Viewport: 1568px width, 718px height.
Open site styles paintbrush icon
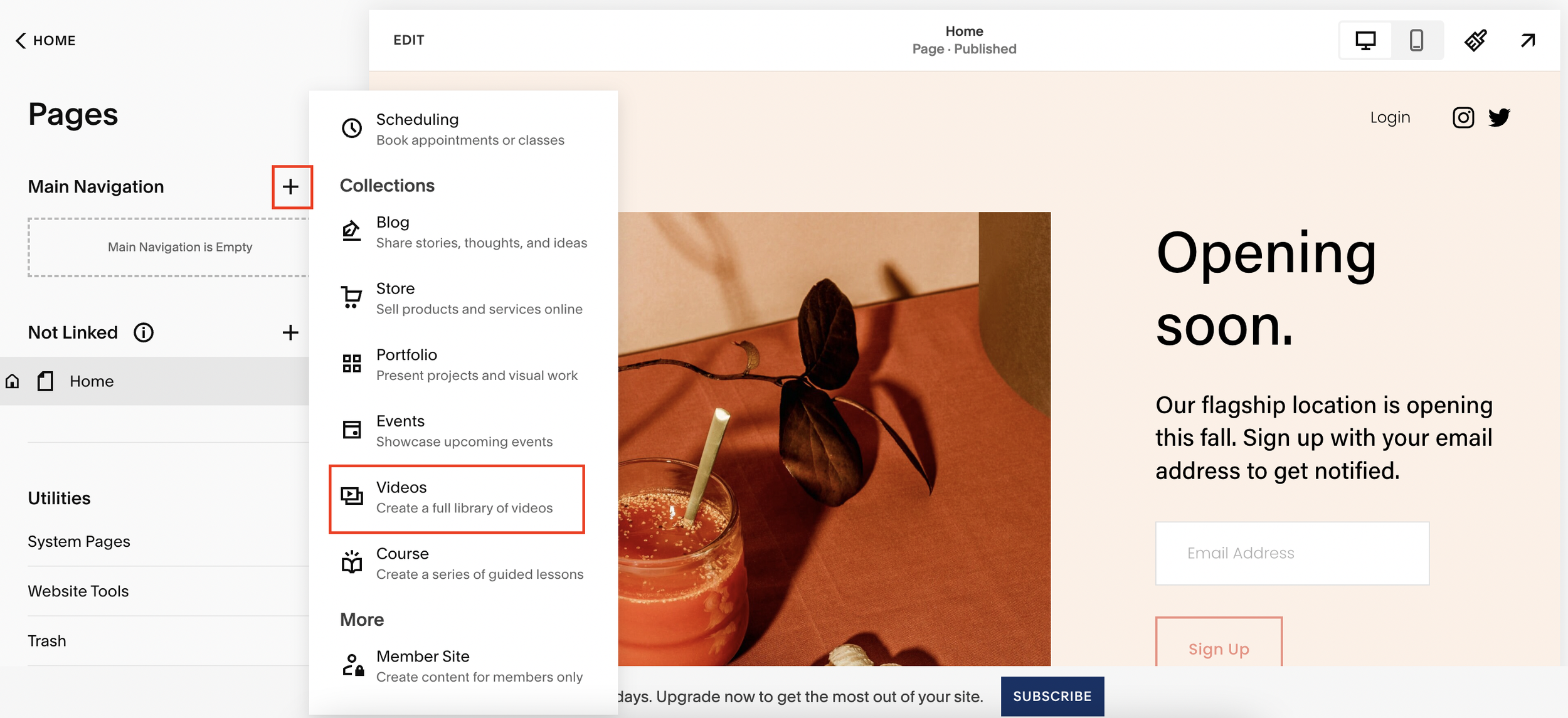click(1475, 40)
